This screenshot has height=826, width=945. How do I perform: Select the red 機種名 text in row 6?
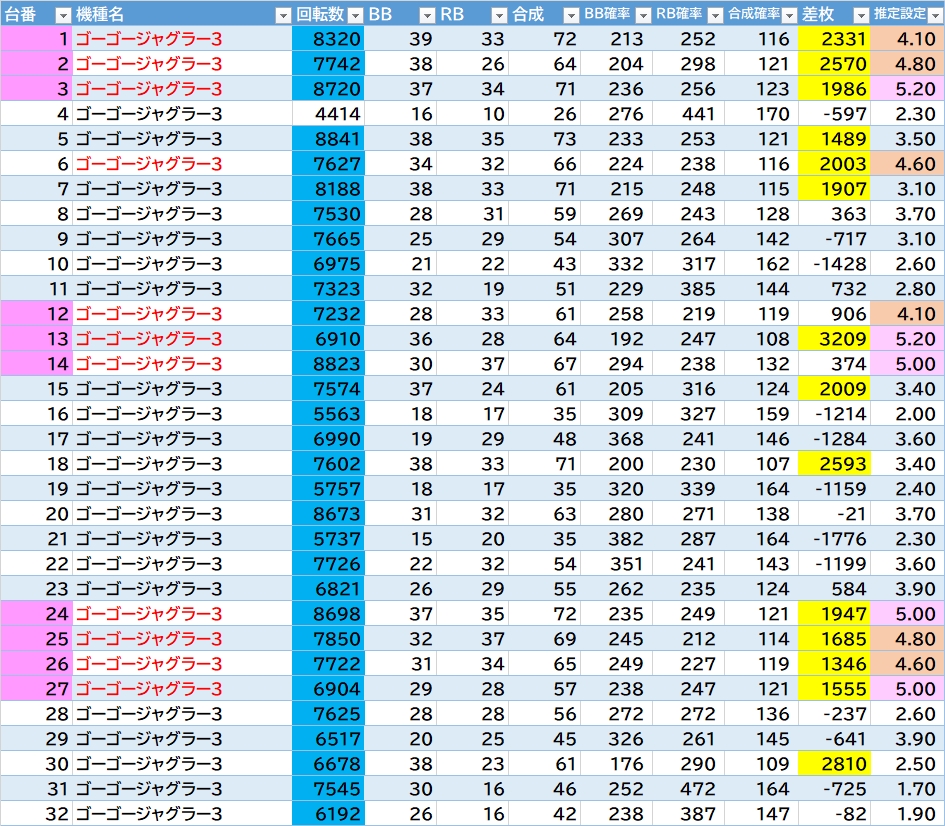(148, 164)
